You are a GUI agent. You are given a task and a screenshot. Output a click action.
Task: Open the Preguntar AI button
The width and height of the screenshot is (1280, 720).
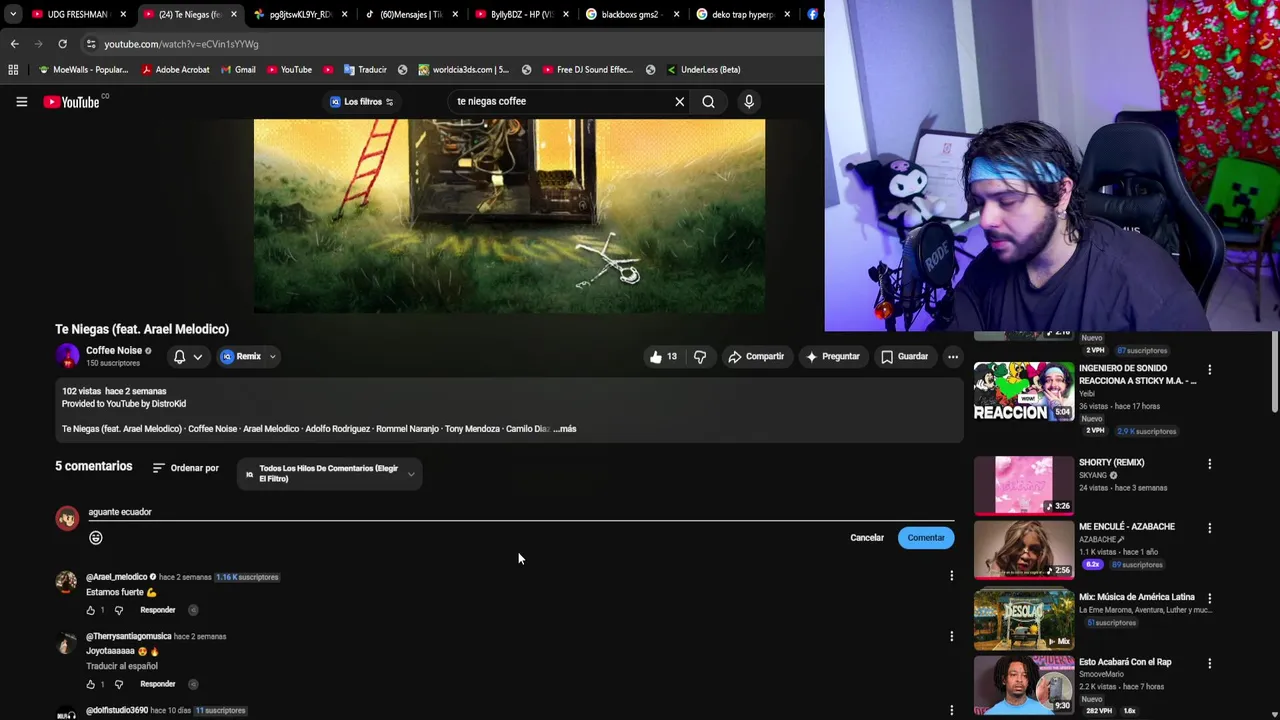click(833, 356)
